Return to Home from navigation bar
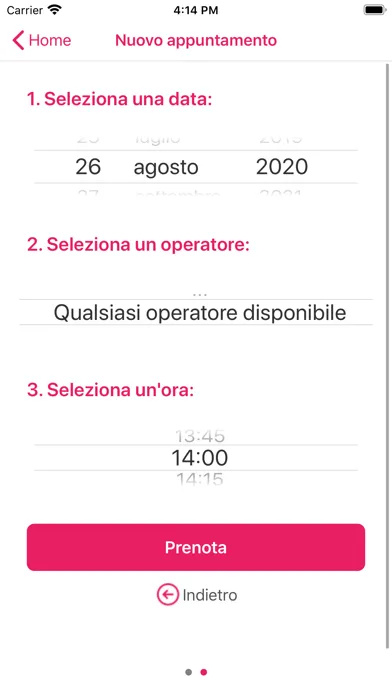This screenshot has height=696, width=392. (50, 40)
